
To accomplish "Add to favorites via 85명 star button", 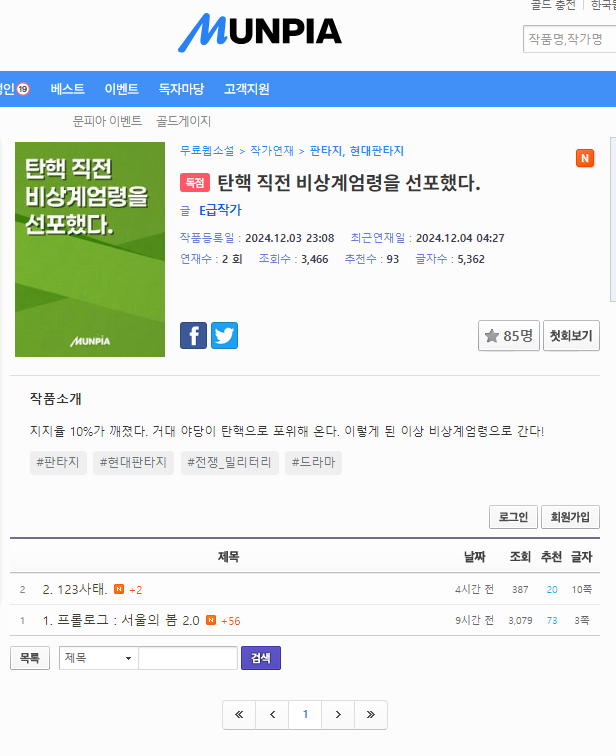I will [509, 336].
